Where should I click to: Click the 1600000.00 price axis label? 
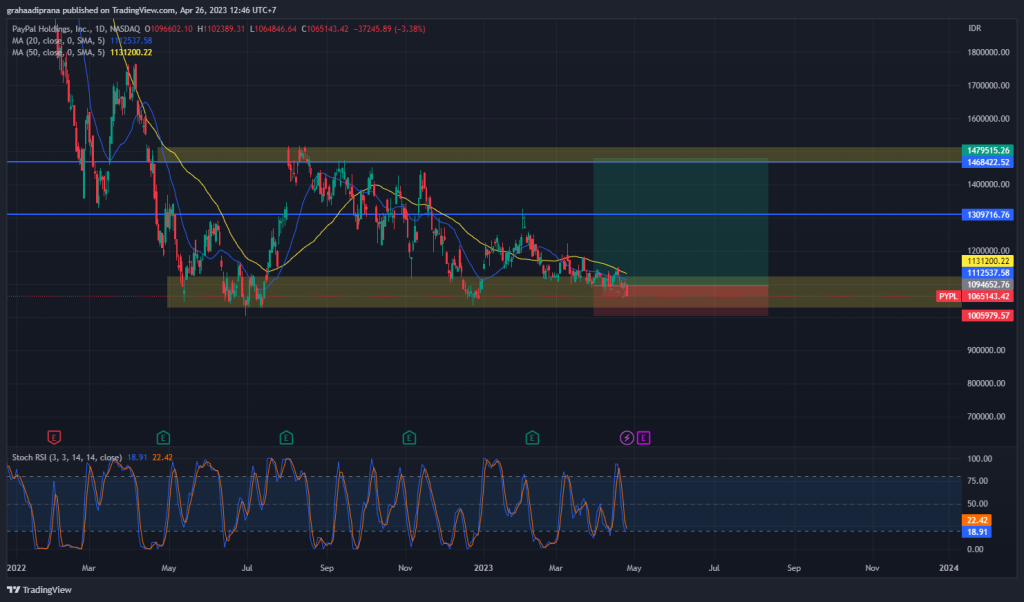tap(988, 119)
